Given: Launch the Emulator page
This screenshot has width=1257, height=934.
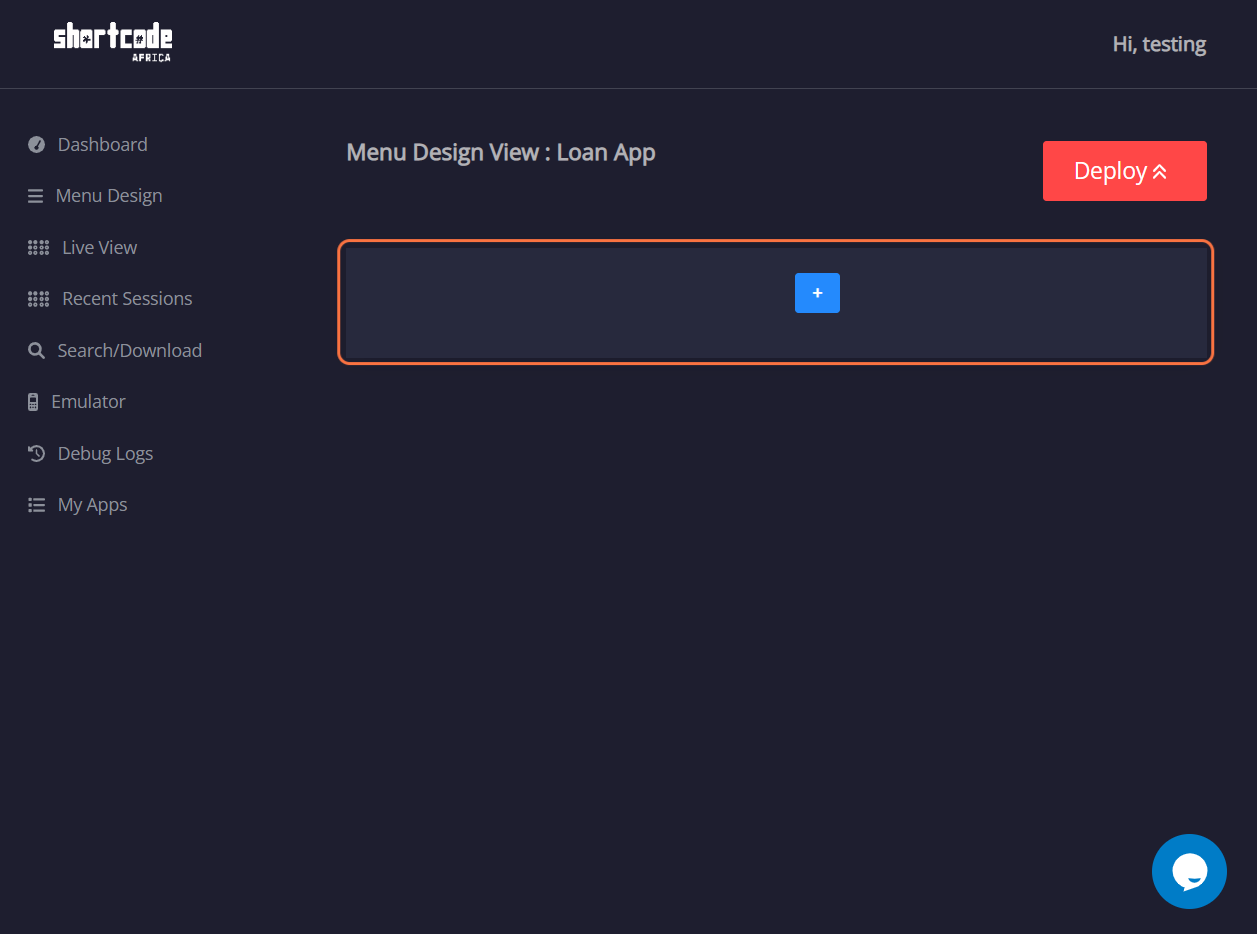Looking at the screenshot, I should click(88, 402).
